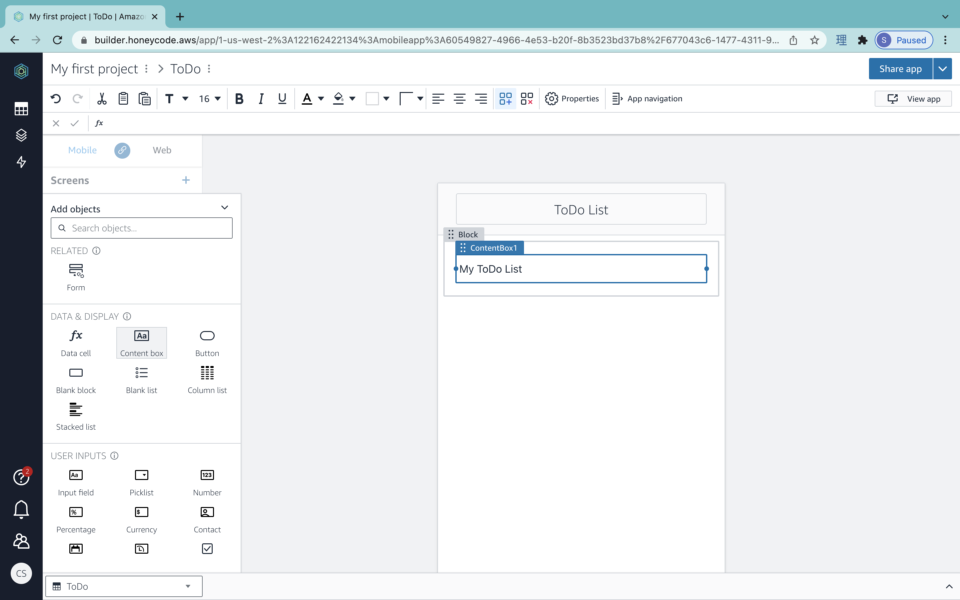Toggle underline formatting in toolbar
The image size is (960, 600).
[x=282, y=98]
